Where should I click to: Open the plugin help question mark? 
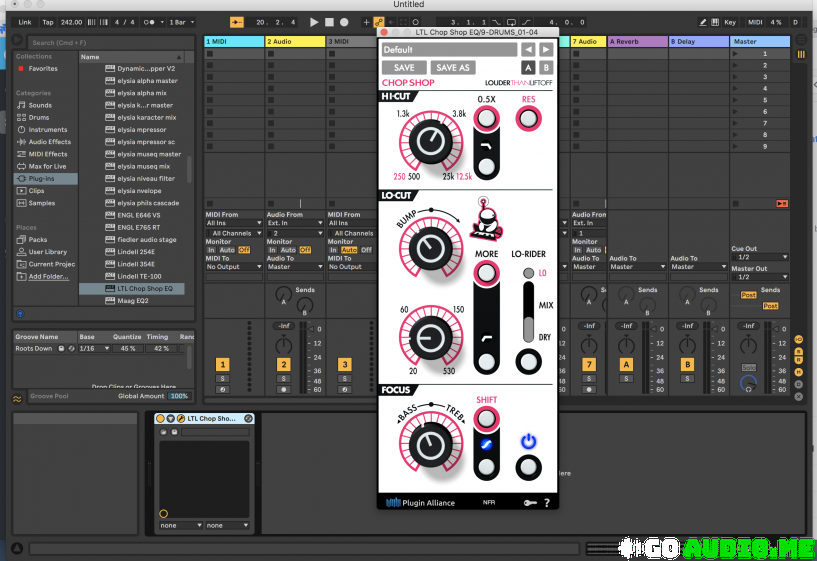pyautogui.click(x=547, y=503)
